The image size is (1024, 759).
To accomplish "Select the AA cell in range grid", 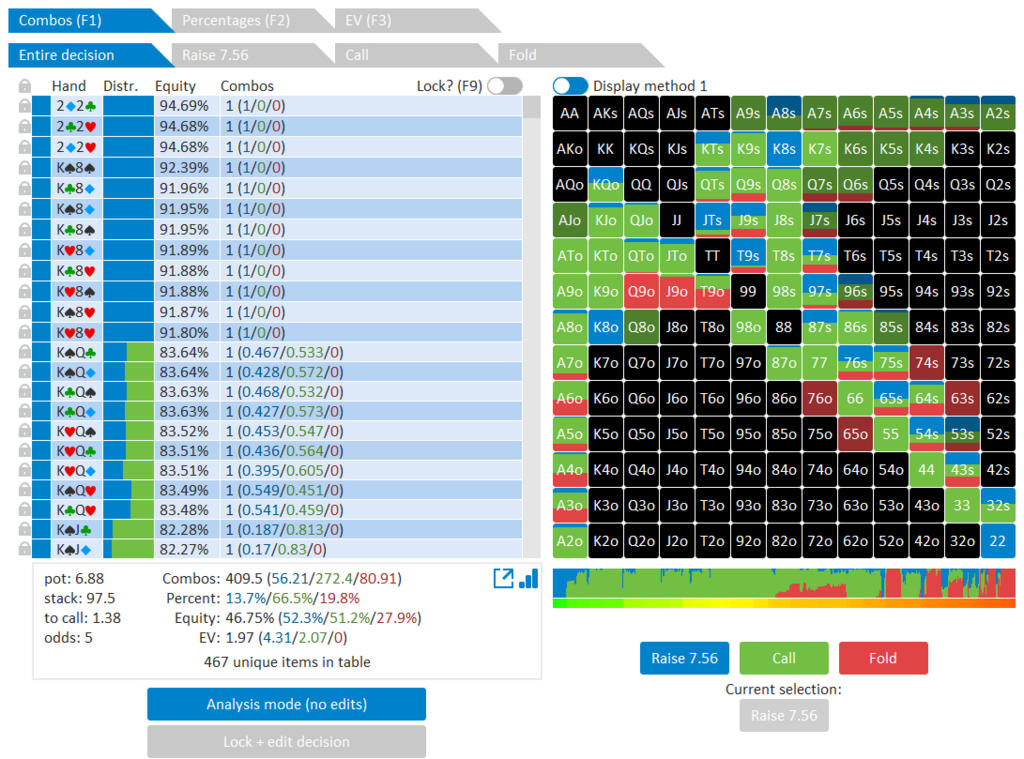I will pyautogui.click(x=569, y=114).
